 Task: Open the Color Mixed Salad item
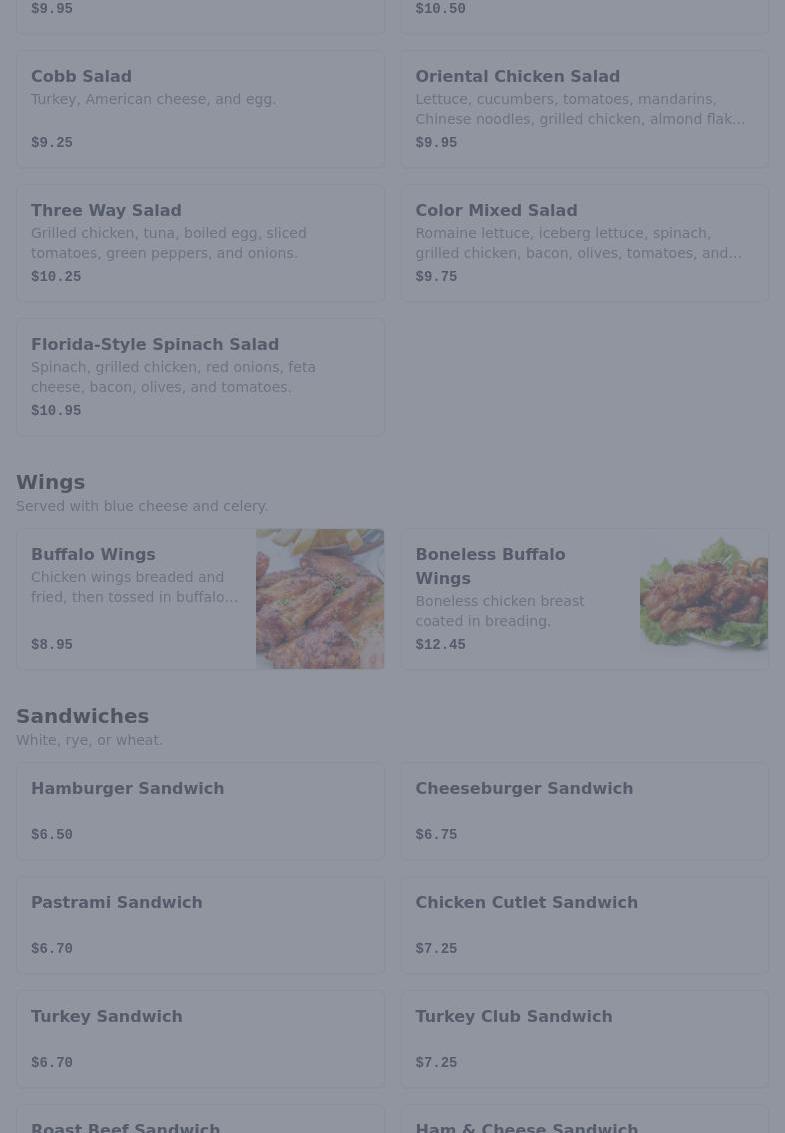pos(585,243)
